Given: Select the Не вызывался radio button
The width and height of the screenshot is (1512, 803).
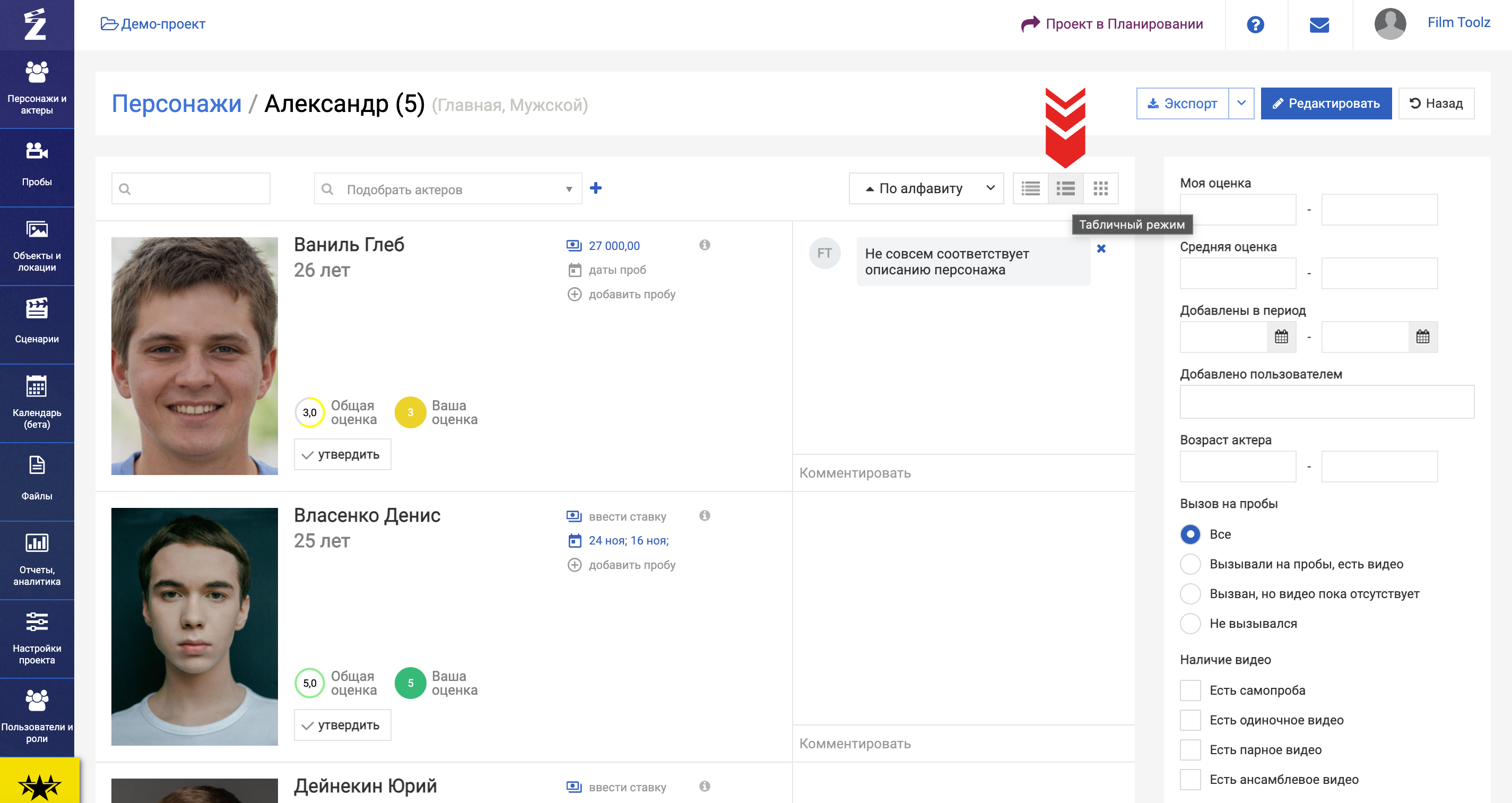Looking at the screenshot, I should click(x=1190, y=624).
